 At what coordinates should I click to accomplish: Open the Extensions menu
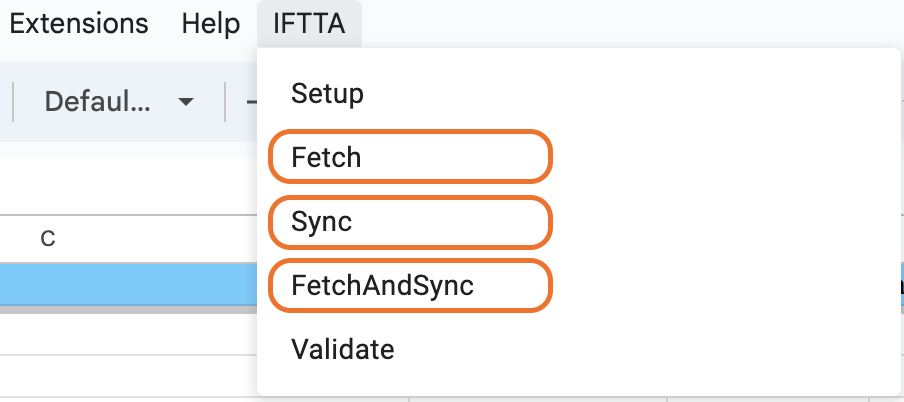pyautogui.click(x=78, y=23)
